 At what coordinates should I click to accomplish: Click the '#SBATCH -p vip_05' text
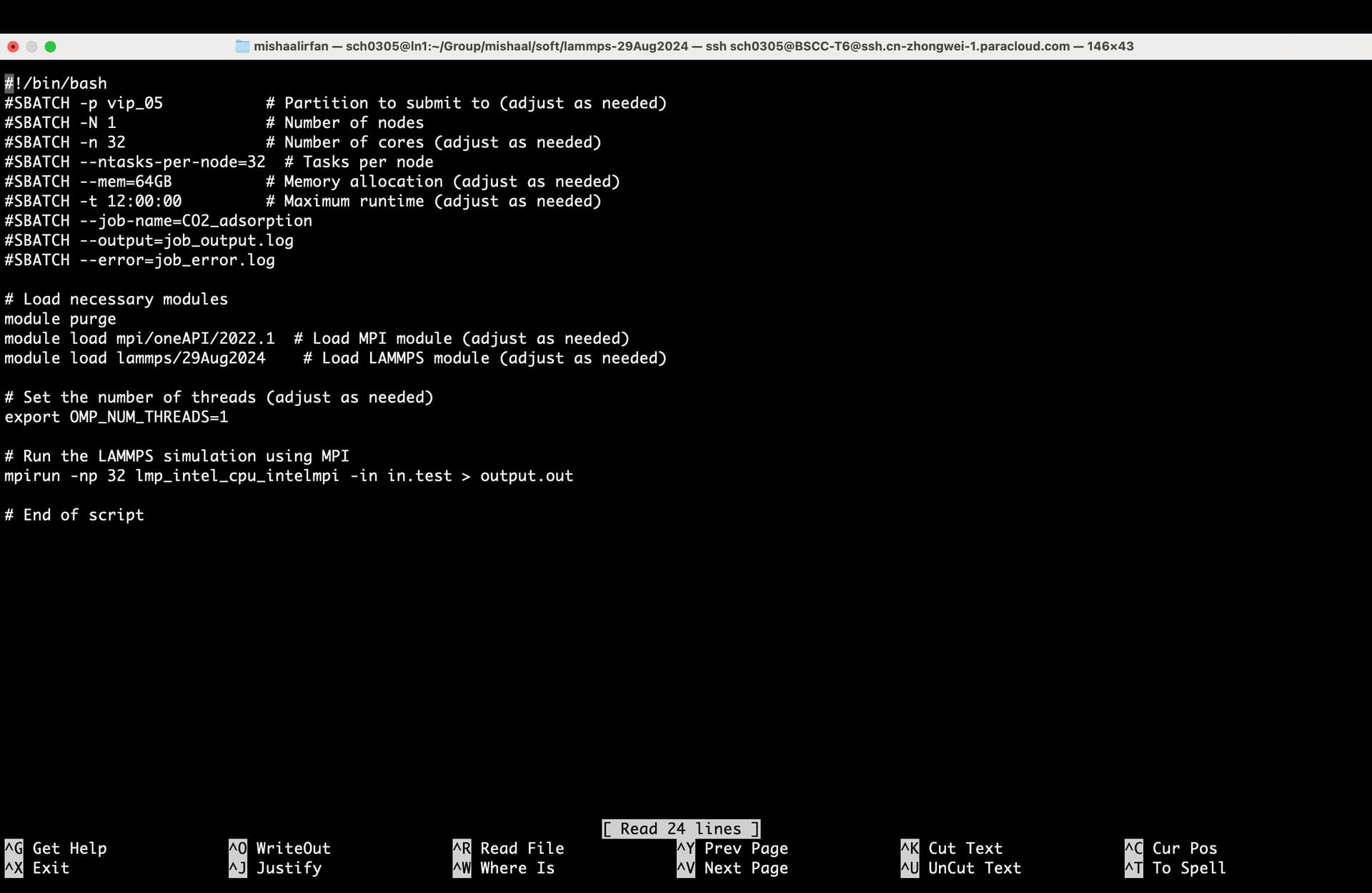84,103
